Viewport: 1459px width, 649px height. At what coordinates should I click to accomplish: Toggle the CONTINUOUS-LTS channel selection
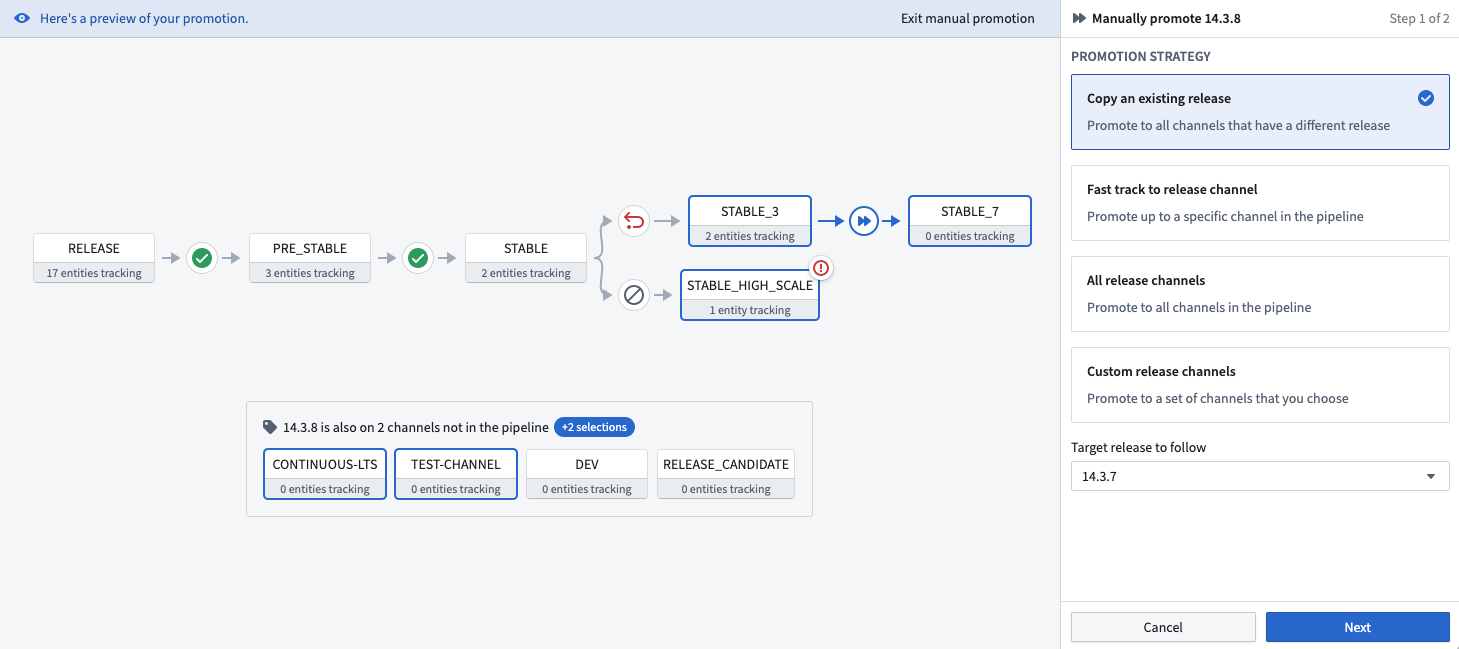325,474
